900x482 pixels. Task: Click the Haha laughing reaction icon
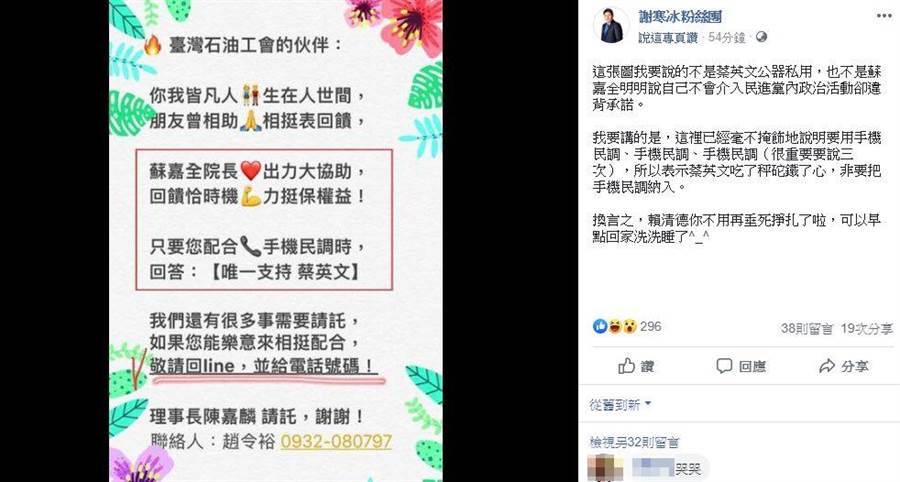click(x=615, y=326)
